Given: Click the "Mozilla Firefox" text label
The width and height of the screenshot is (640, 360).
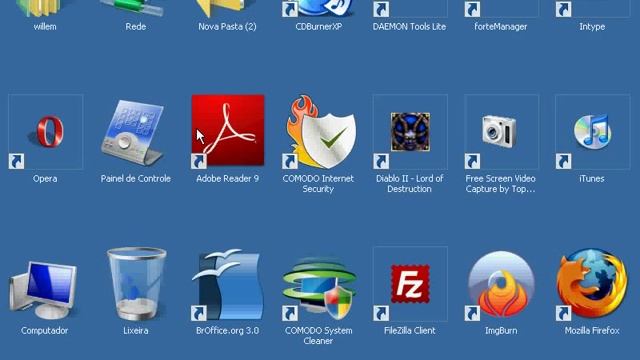Looking at the screenshot, I should [592, 331].
